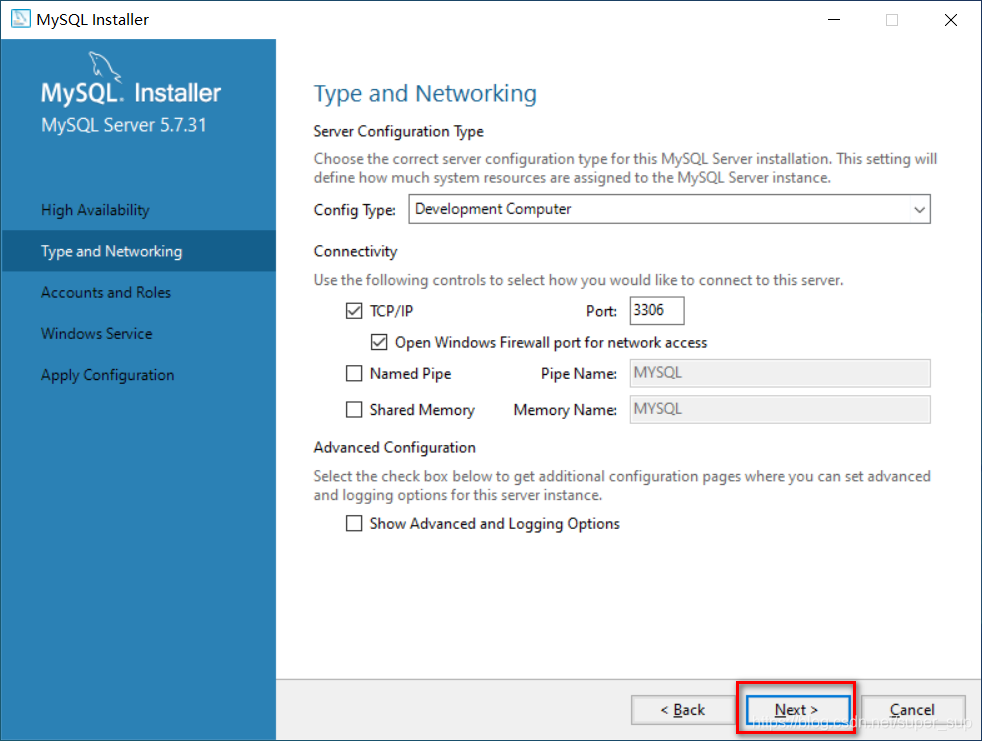Click the MySQL dolphin logo
Screen dimensions: 982x741
104,66
